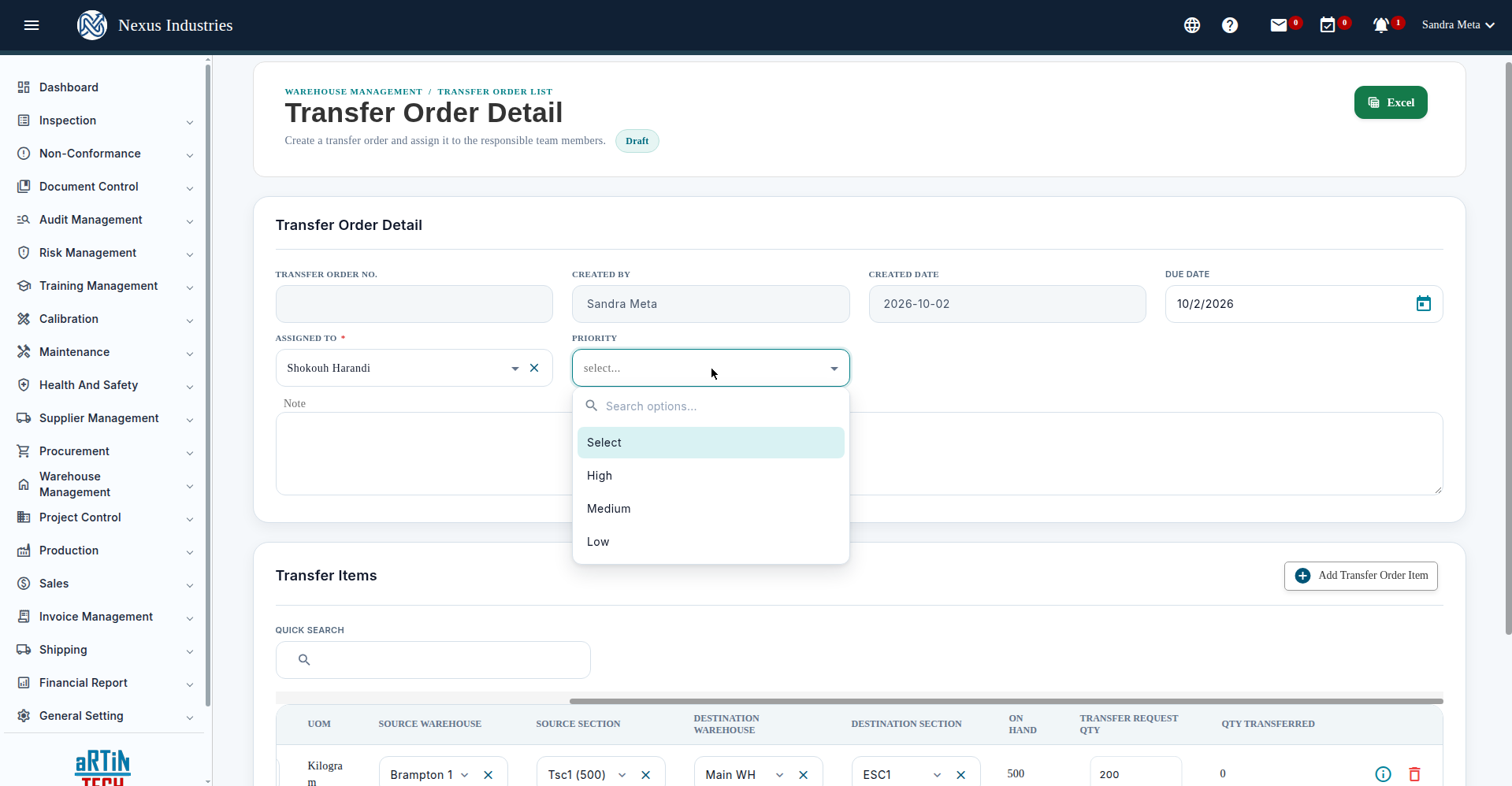
Task: Collapse the Priority dropdown arrow
Action: 834,368
